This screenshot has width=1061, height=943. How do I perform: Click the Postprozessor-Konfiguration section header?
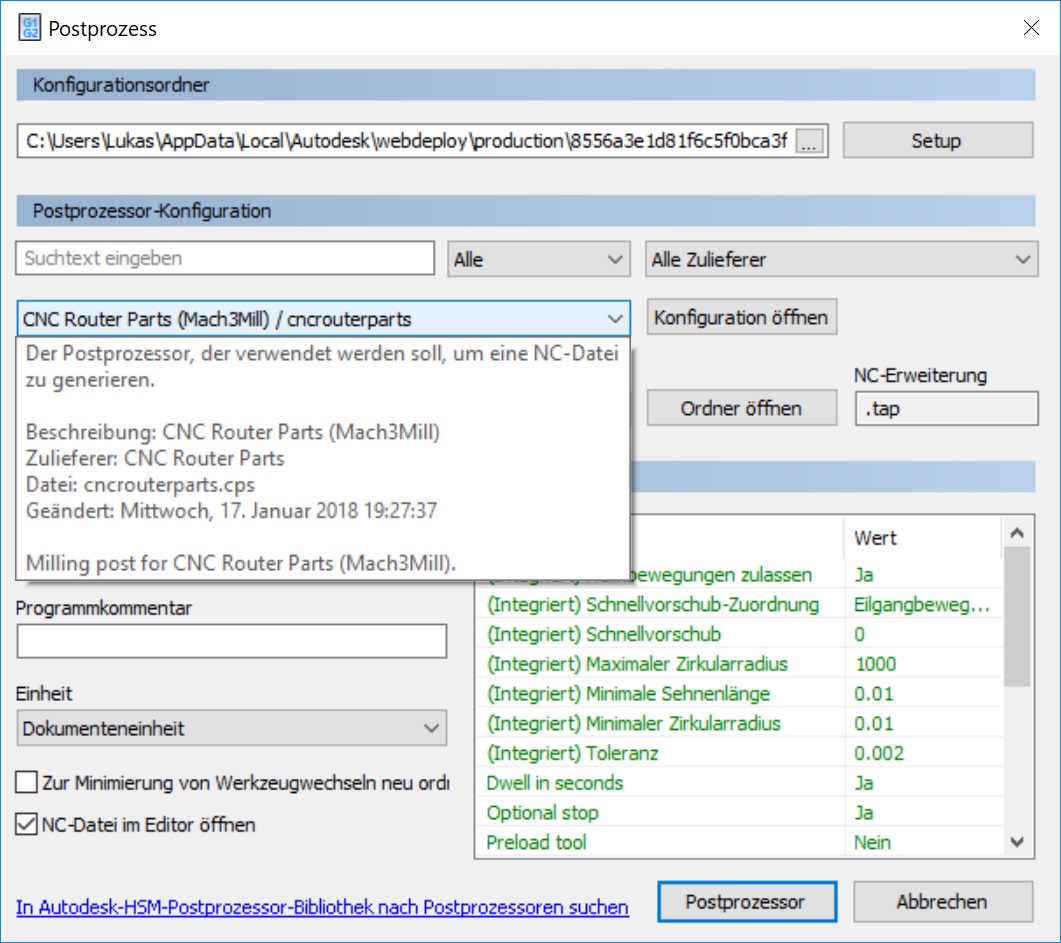526,211
